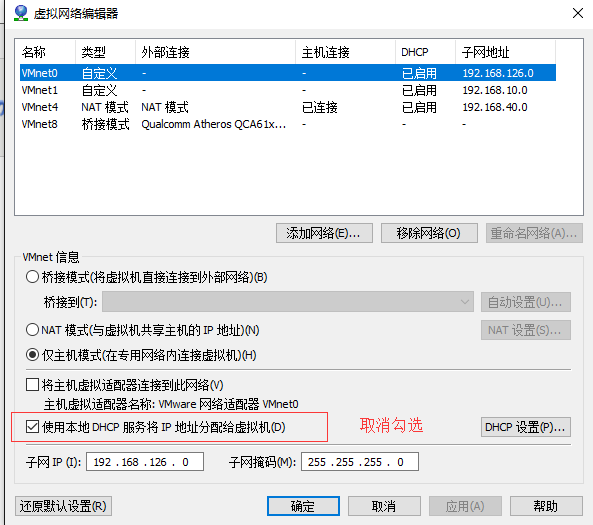
Task: Click 桥接模式 type cell of VMnet8
Action: pos(106,124)
